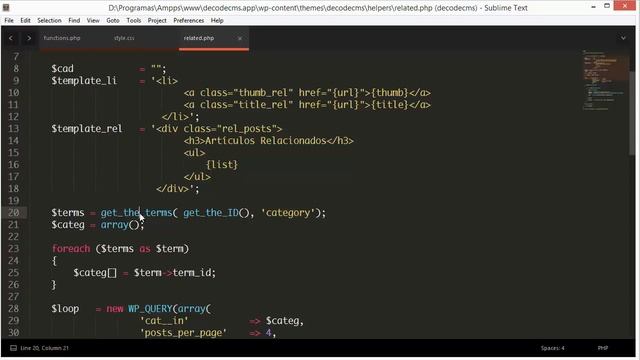This screenshot has height=360, width=640.
Task: Click the previous tab arrow
Action: tap(11, 38)
